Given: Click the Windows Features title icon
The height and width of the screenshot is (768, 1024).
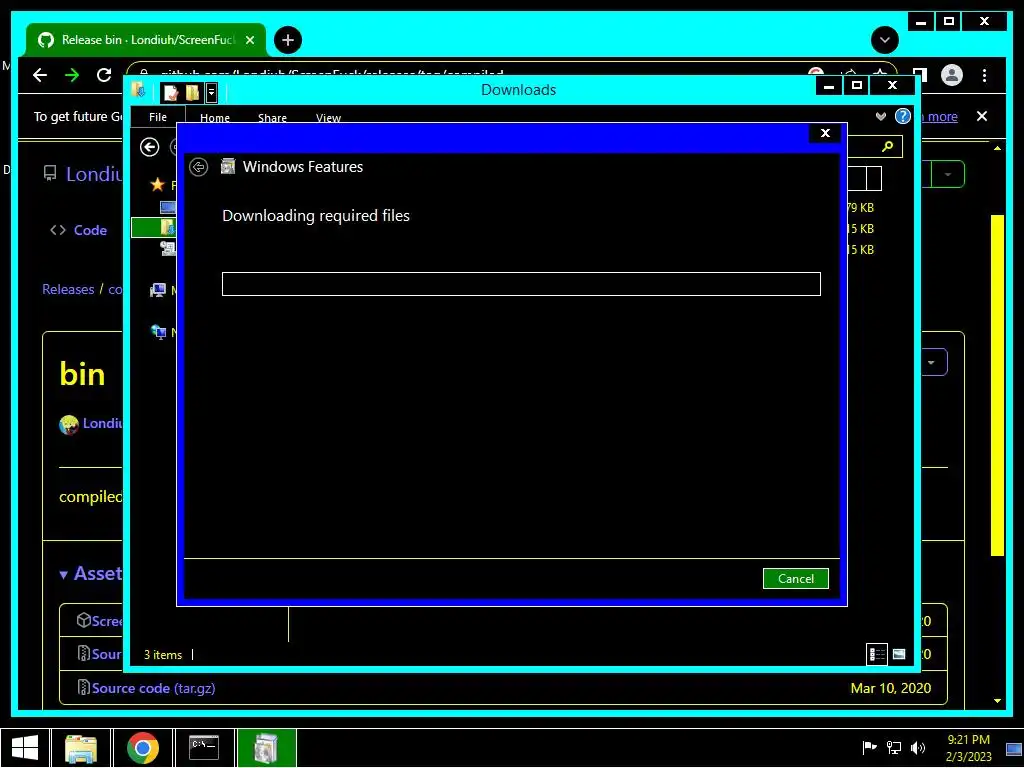Looking at the screenshot, I should coord(228,167).
